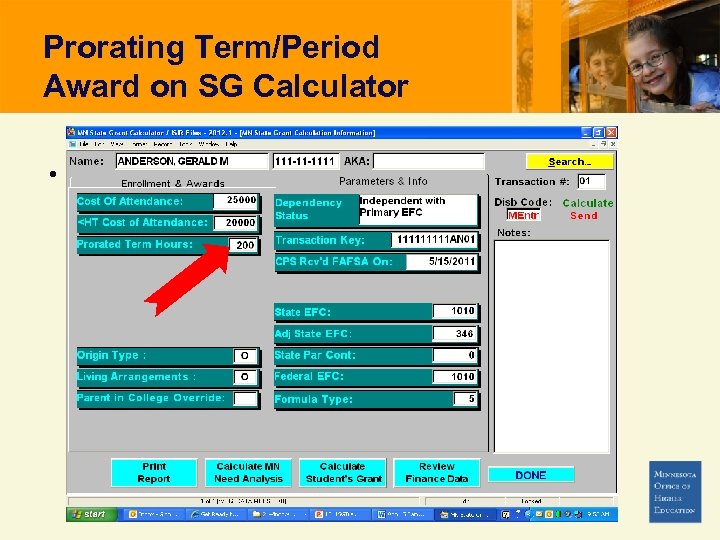Switch to the Enrollment & Awards tab
720x540 pixels.
click(173, 183)
